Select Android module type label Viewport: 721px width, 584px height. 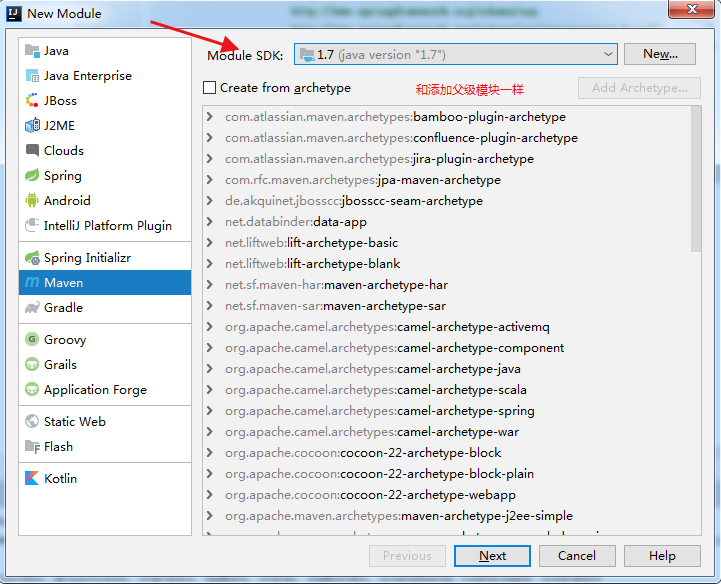pos(67,200)
